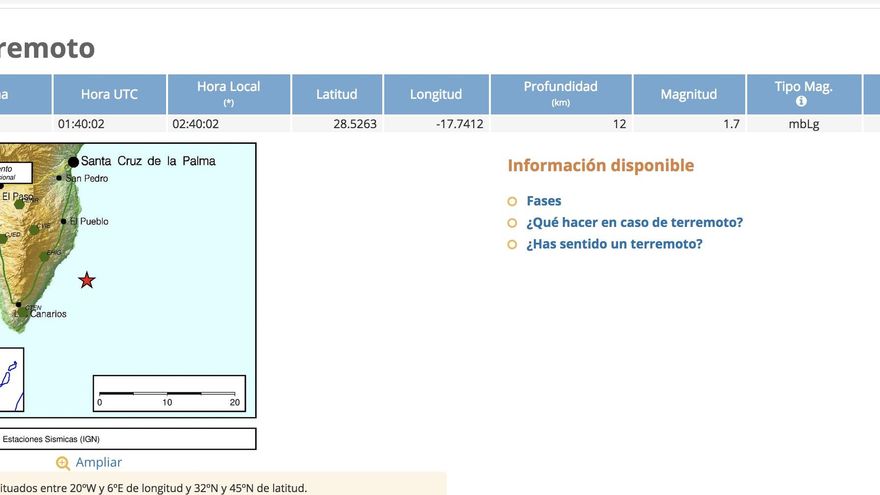Click the magnifier icon beside Ampliar
Viewport: 880px width, 495px height.
(x=63, y=463)
